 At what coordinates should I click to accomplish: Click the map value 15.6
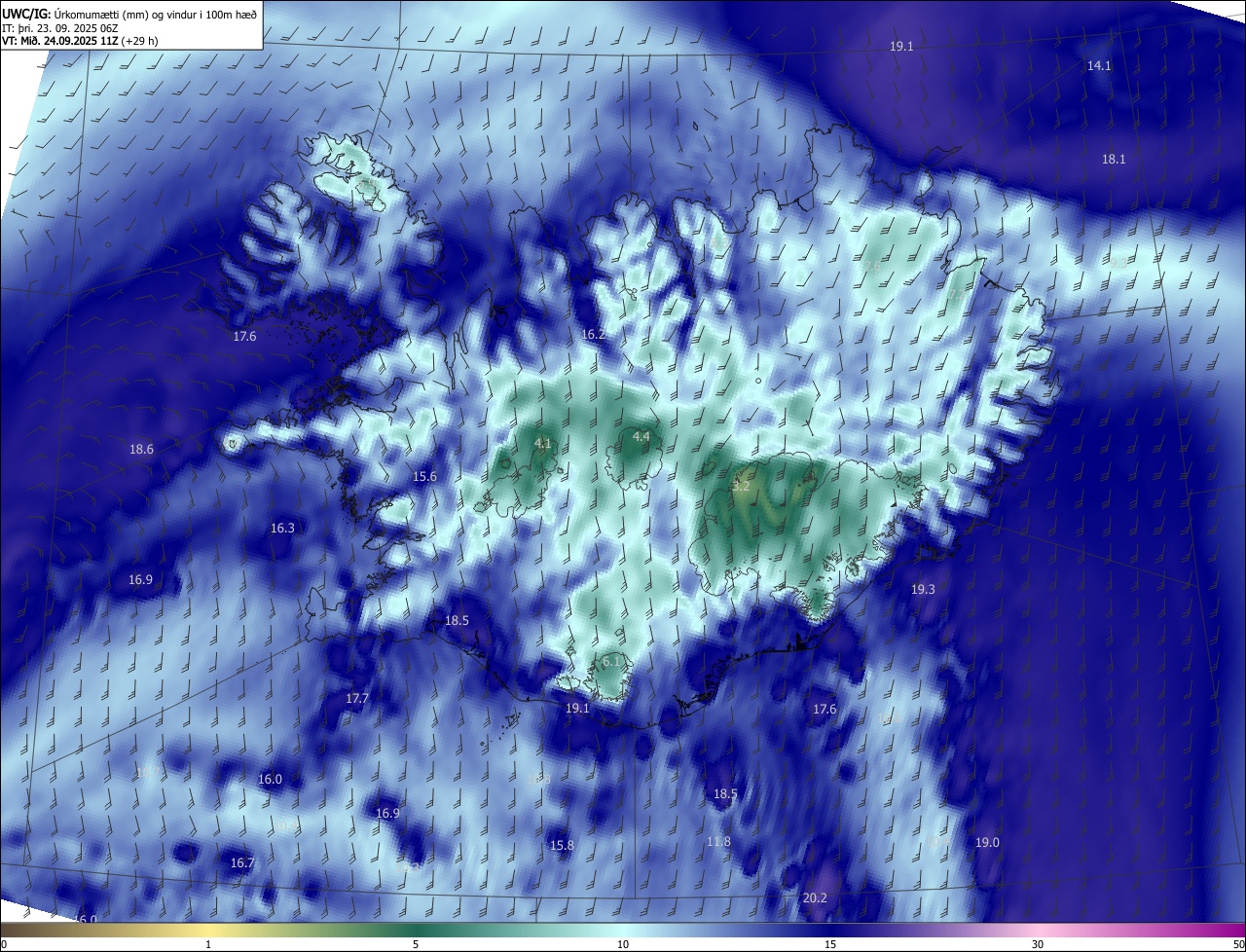(x=424, y=476)
